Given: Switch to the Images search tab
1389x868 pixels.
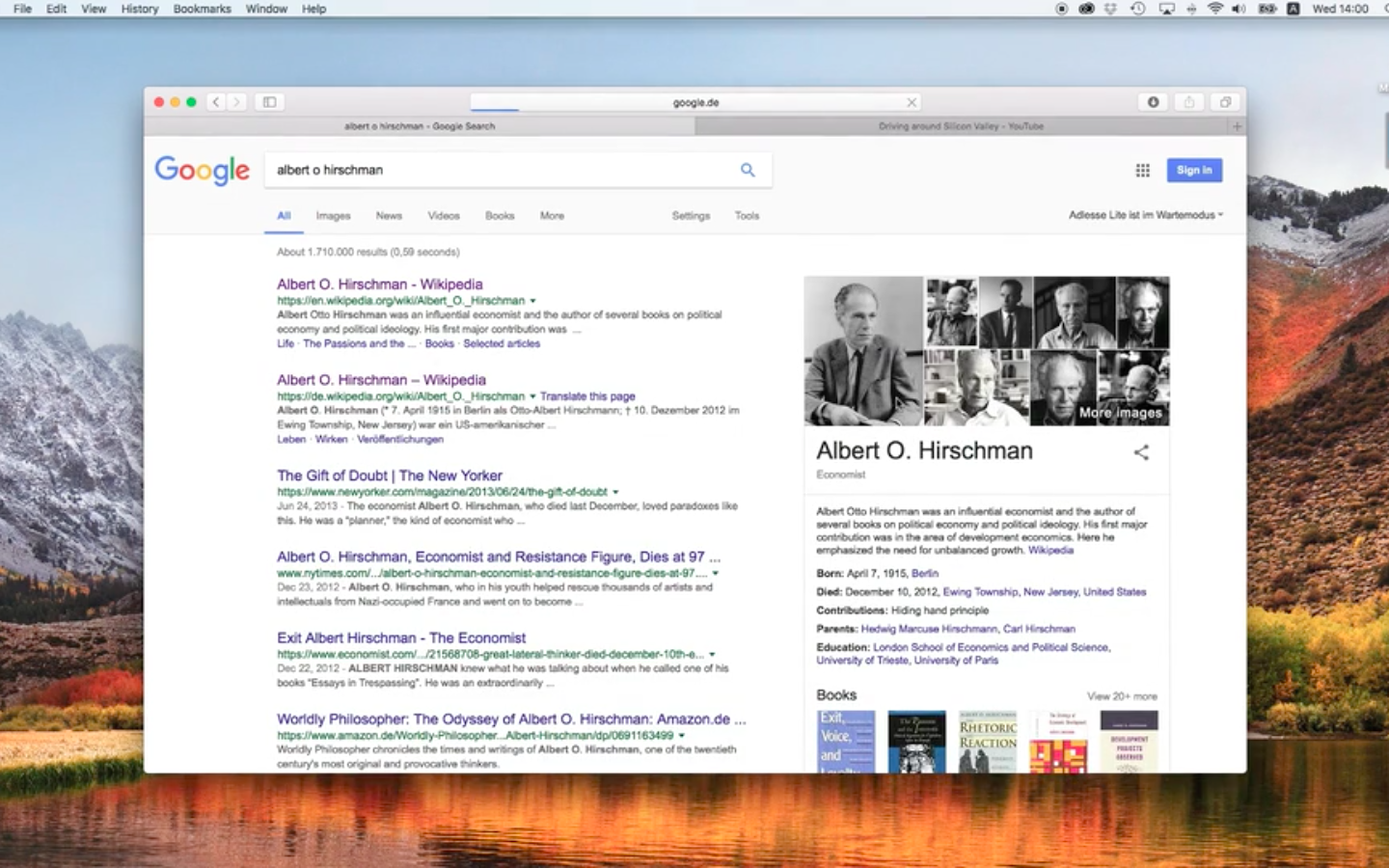Looking at the screenshot, I should (333, 216).
